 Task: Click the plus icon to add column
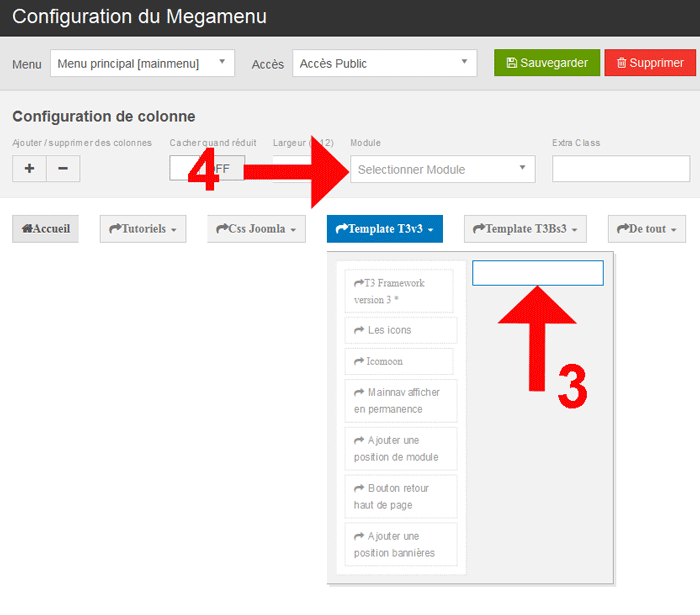click(29, 169)
